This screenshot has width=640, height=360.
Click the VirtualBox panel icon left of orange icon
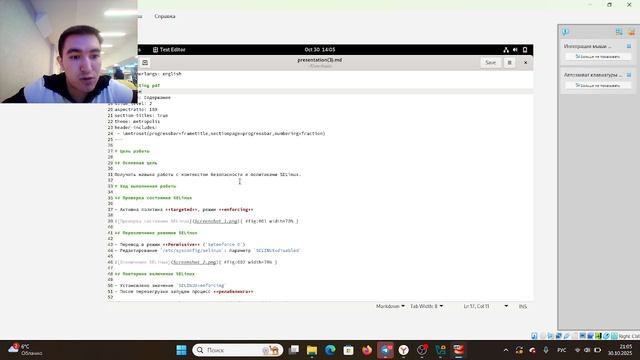pos(619,31)
